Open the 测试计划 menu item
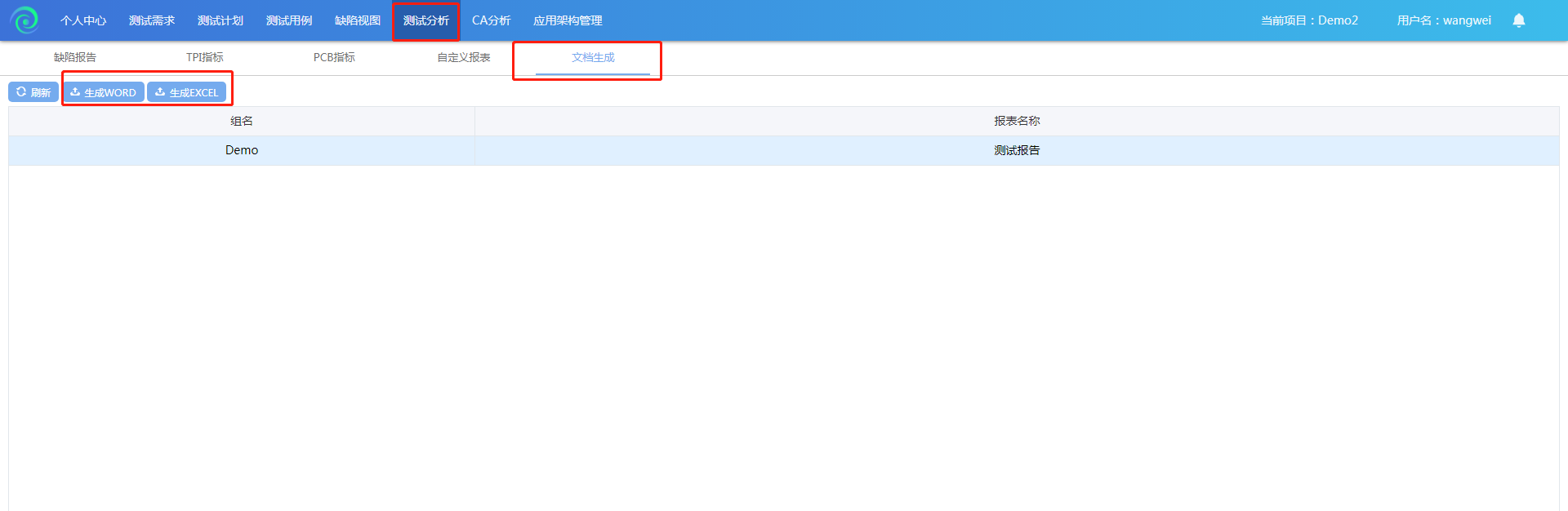Screen dimensions: 1568x511 (220, 20)
